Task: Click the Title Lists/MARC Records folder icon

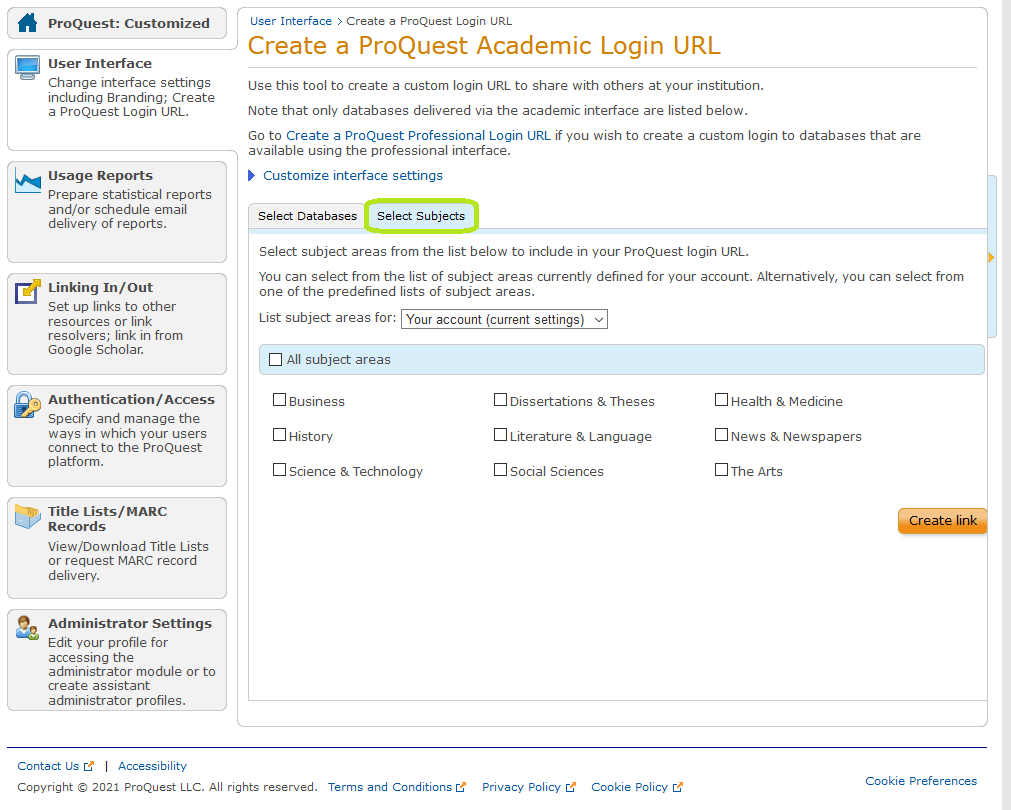Action: click(x=27, y=517)
